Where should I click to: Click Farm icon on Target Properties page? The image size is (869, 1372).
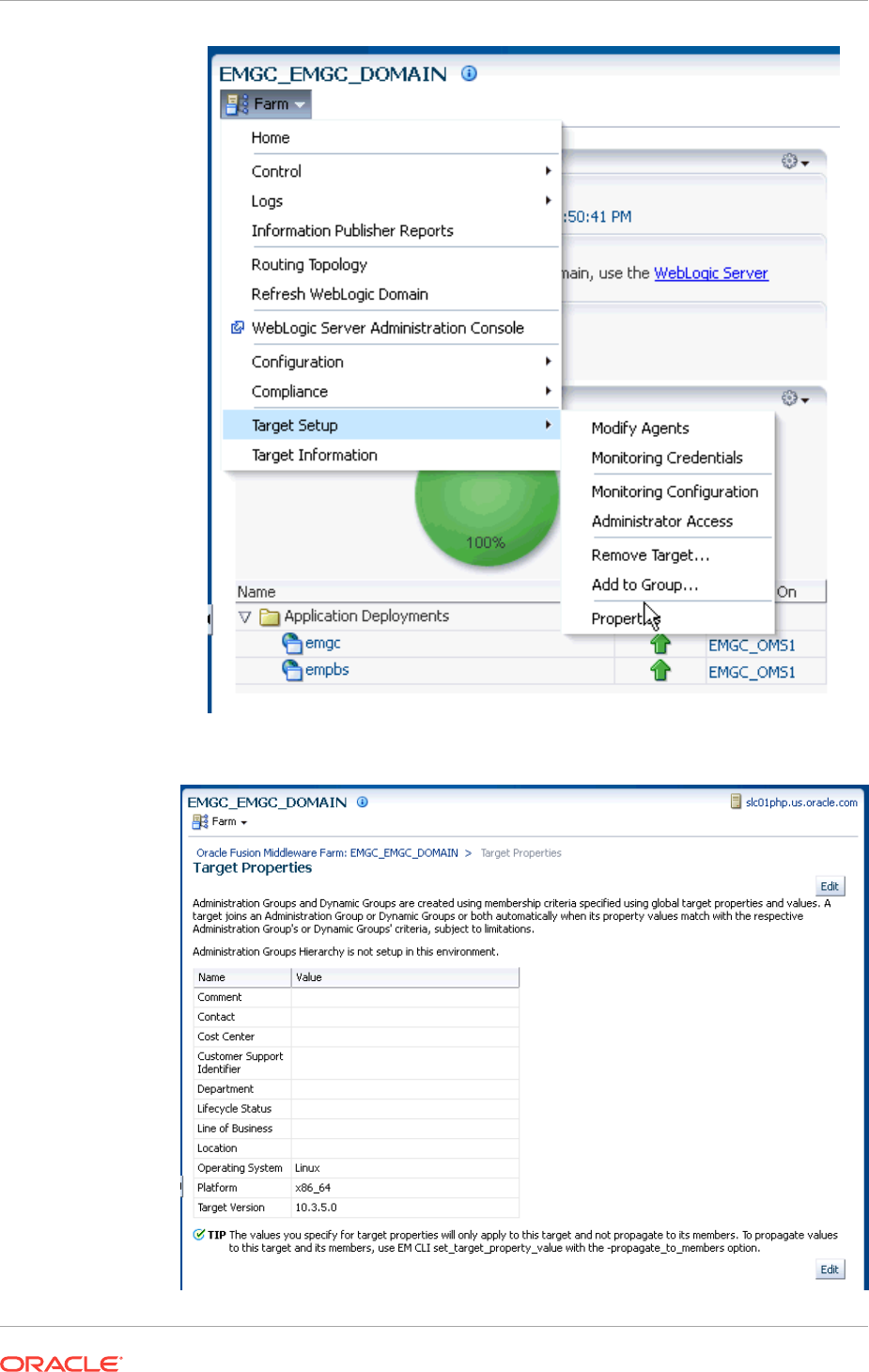click(x=200, y=822)
